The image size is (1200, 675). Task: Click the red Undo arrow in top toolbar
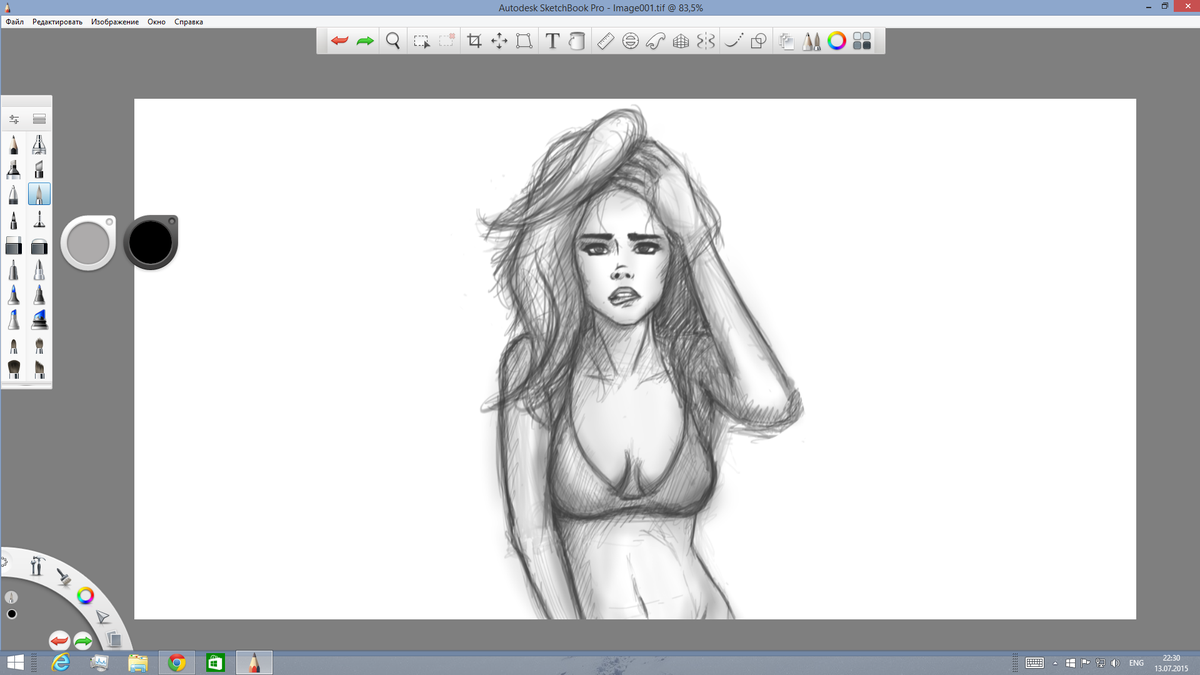pyautogui.click(x=340, y=41)
